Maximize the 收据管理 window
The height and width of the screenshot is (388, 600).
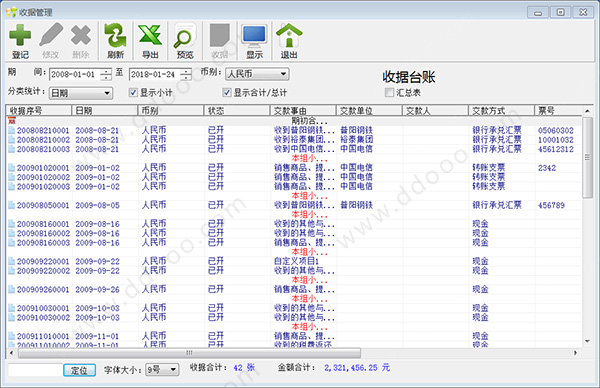(x=561, y=12)
